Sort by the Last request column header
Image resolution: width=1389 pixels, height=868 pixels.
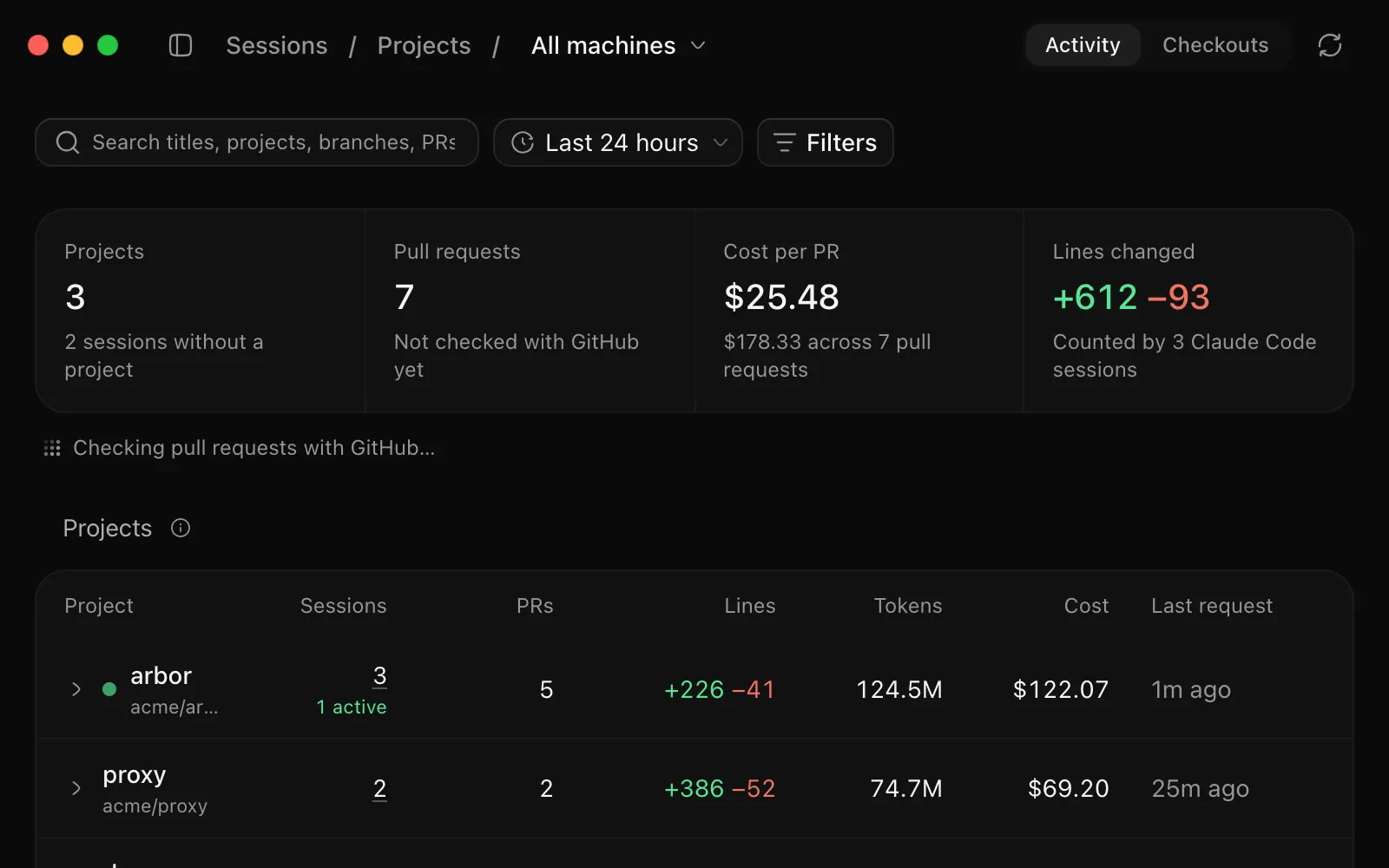tap(1212, 606)
